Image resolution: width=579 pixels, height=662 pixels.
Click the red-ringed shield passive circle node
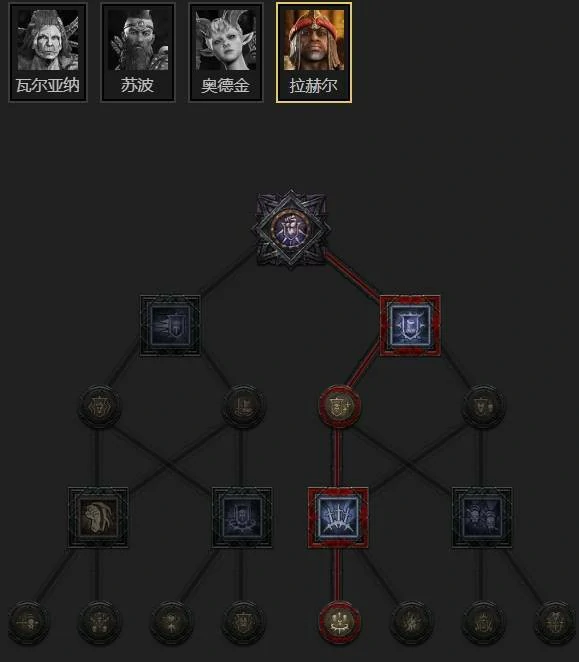[x=339, y=406]
